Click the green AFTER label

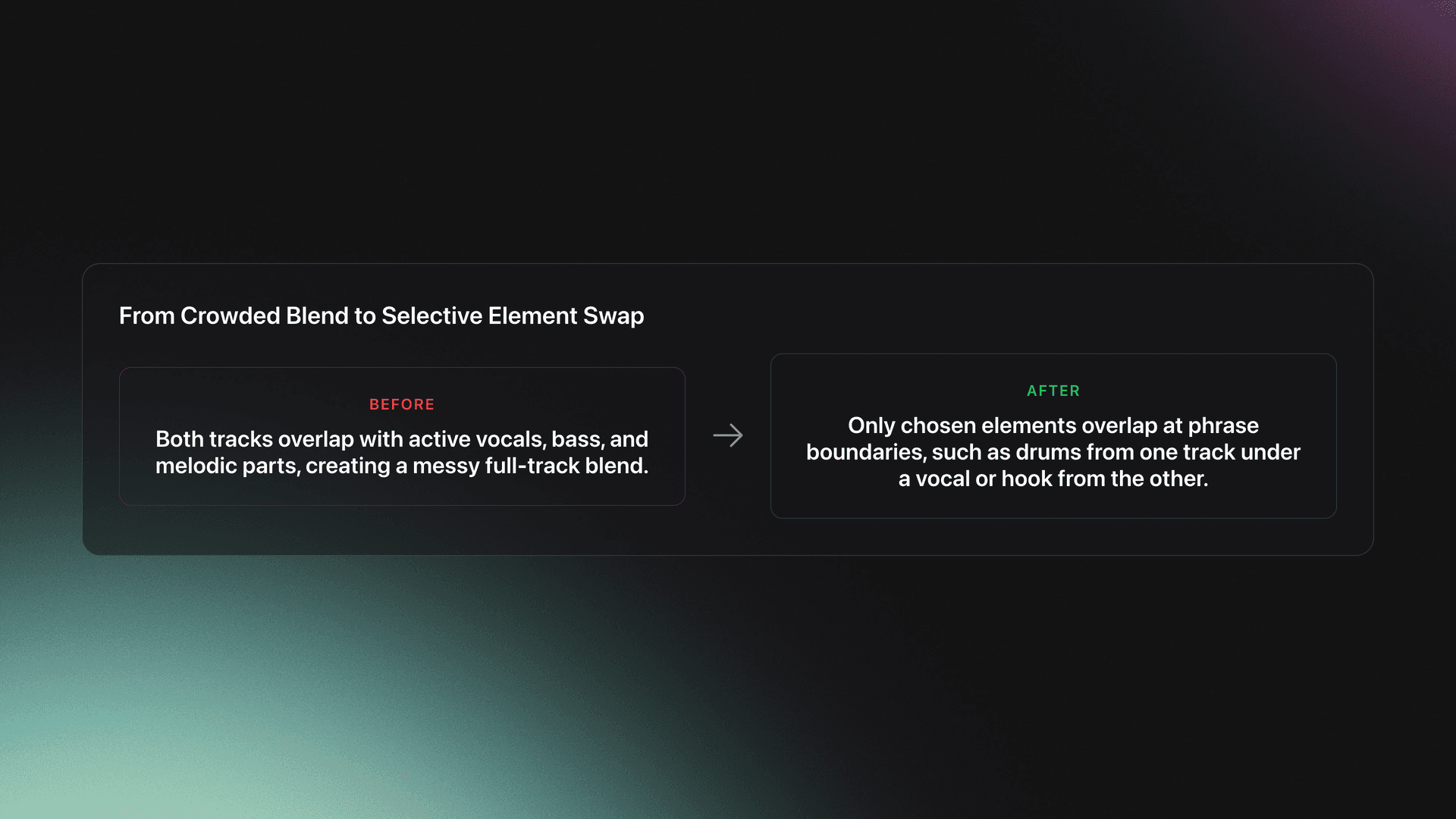1053,391
